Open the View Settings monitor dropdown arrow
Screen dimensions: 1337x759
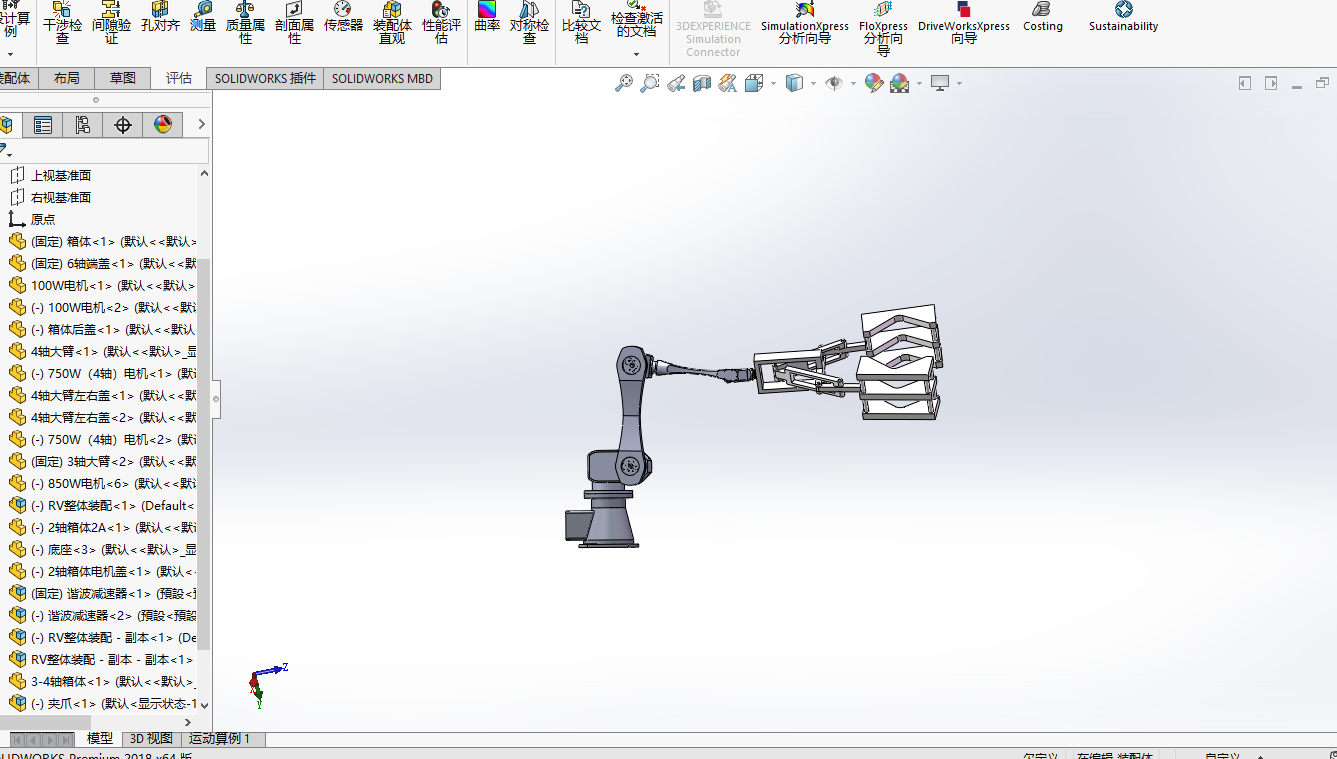click(959, 84)
